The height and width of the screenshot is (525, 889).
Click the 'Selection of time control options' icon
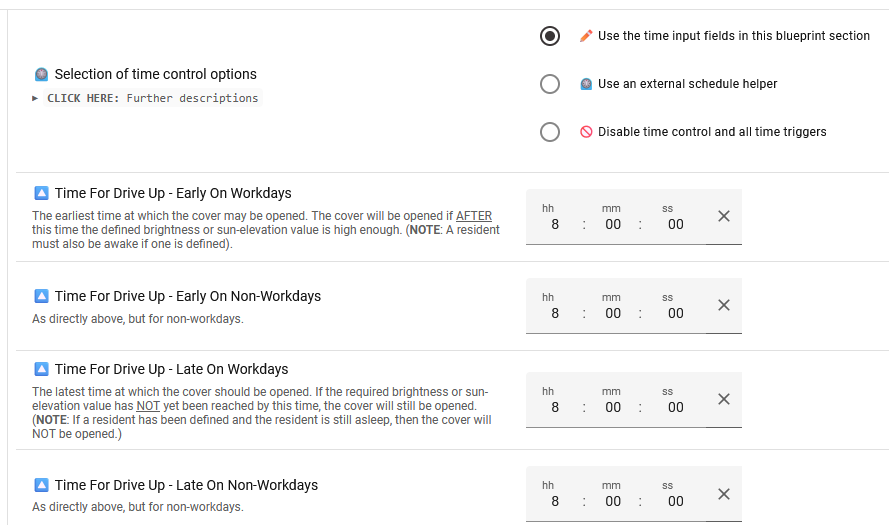[x=41, y=74]
